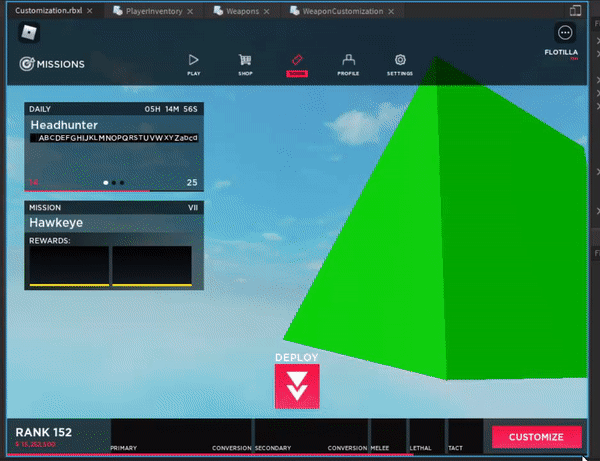Switch to the PlayerInventory script tab

[154, 11]
